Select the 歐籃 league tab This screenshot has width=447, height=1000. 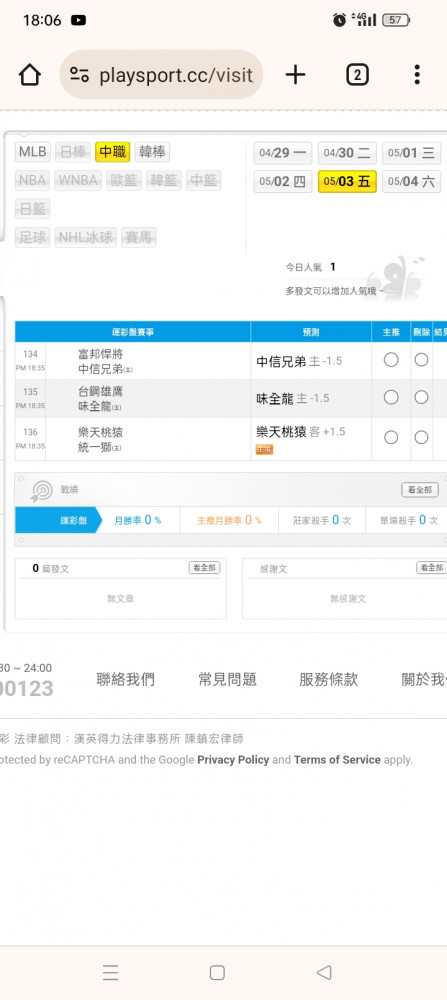(124, 180)
